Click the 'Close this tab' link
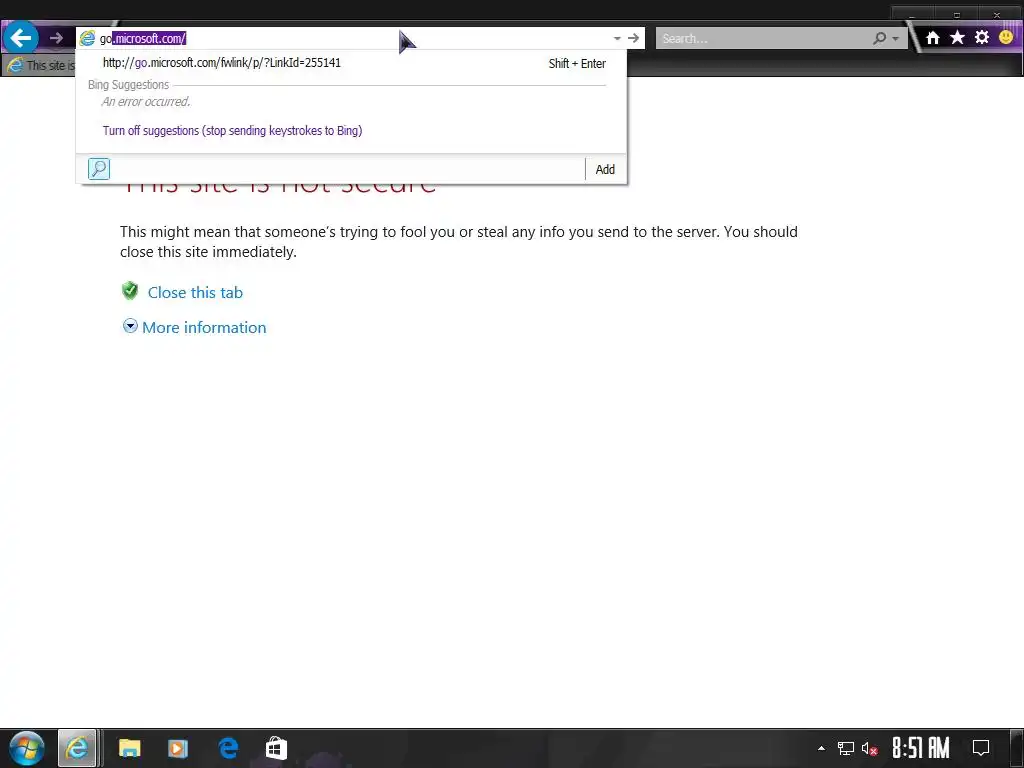Screen dimensions: 1024x768 [195, 293]
